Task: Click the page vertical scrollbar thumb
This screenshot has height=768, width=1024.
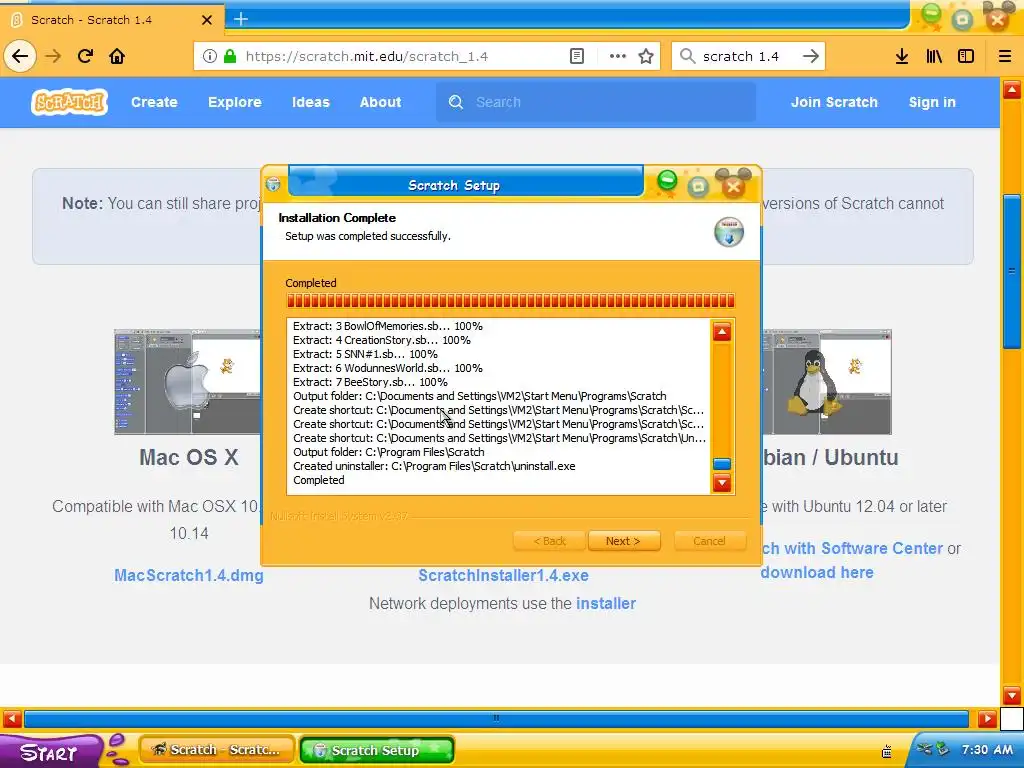Action: point(1012,270)
